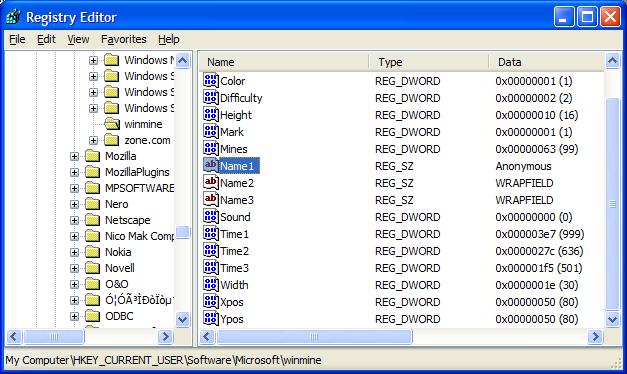Click the Height value DWORD icon

[x=211, y=114]
